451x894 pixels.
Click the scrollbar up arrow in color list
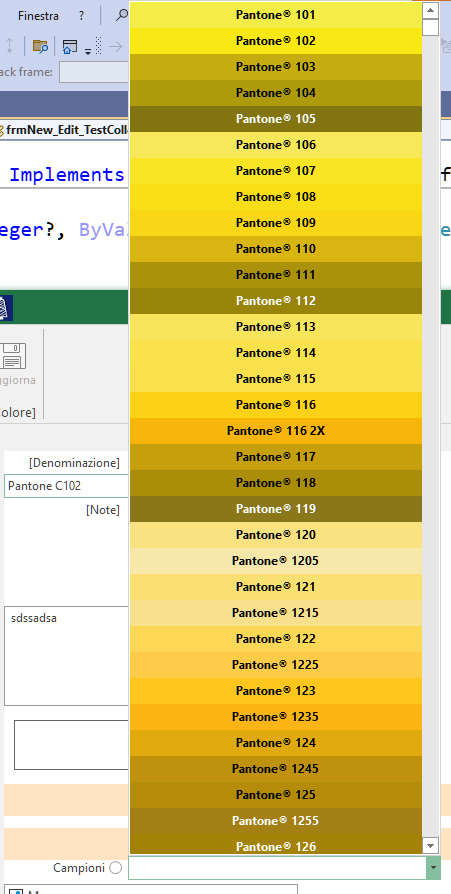430,10
